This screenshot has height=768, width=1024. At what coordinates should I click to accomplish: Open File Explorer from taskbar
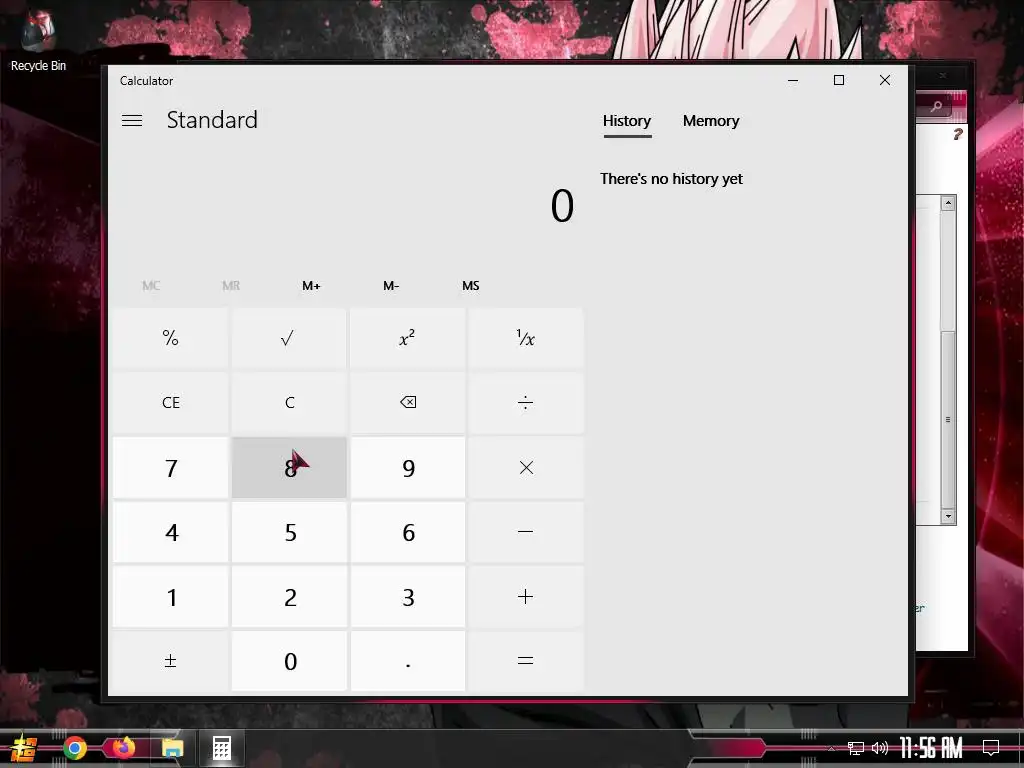[x=172, y=748]
